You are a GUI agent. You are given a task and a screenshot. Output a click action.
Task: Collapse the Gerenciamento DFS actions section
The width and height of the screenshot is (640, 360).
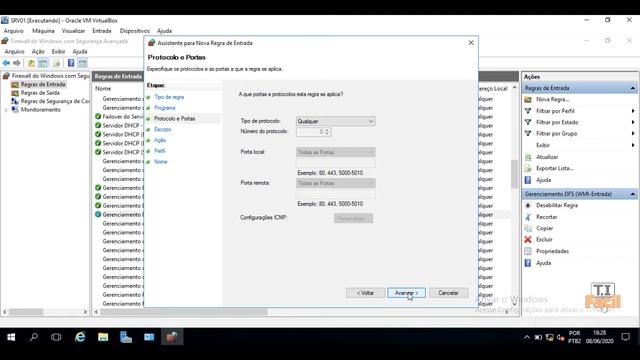(632, 194)
